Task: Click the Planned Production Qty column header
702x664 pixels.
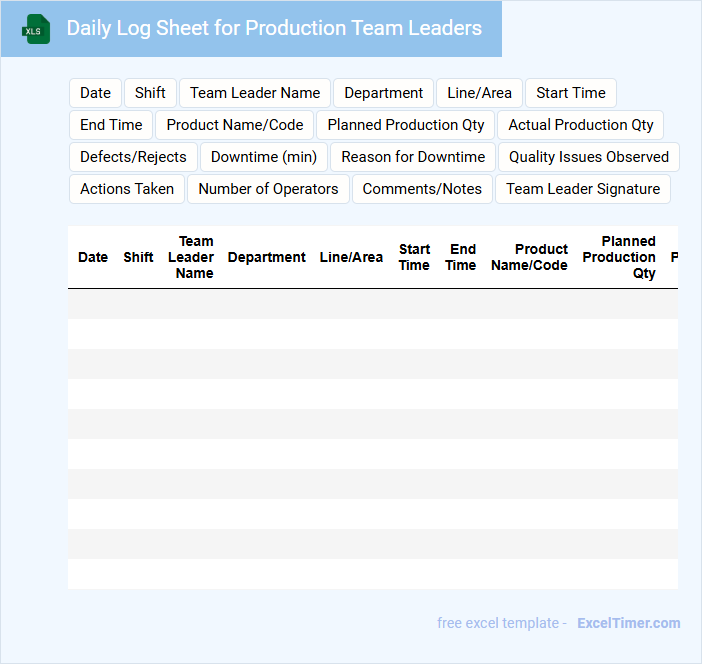Action: pyautogui.click(x=620, y=257)
